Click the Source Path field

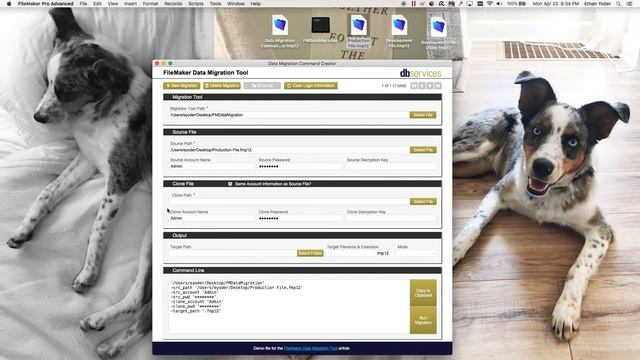(289, 150)
